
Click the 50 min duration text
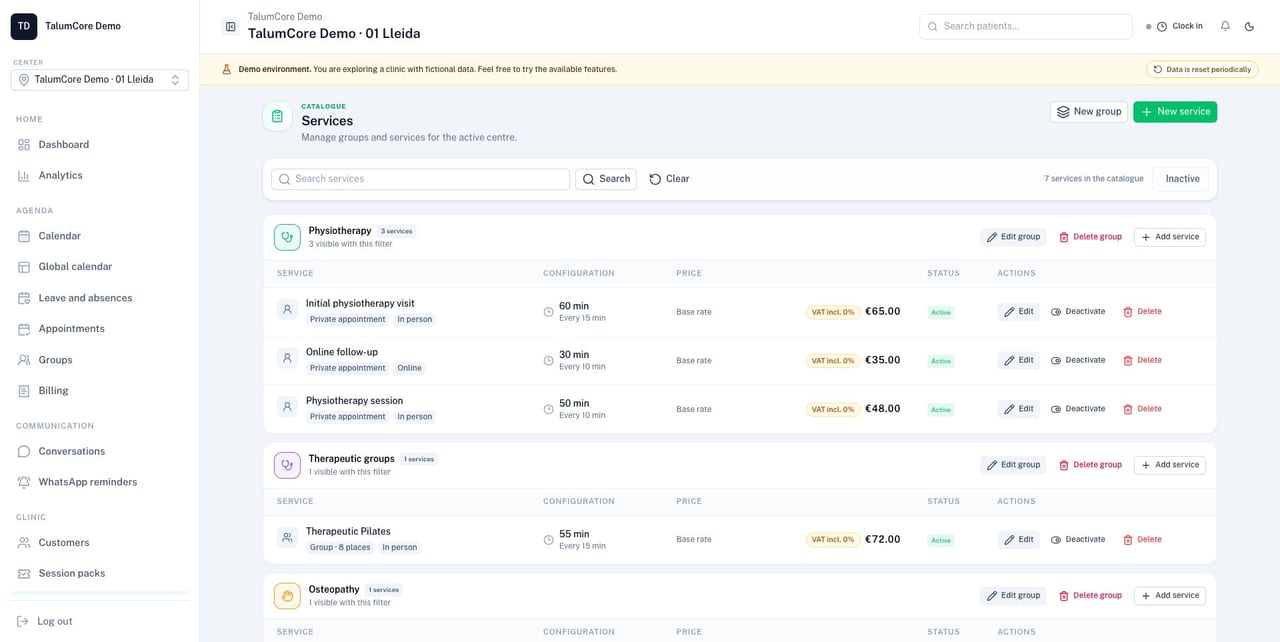pyautogui.click(x=574, y=403)
